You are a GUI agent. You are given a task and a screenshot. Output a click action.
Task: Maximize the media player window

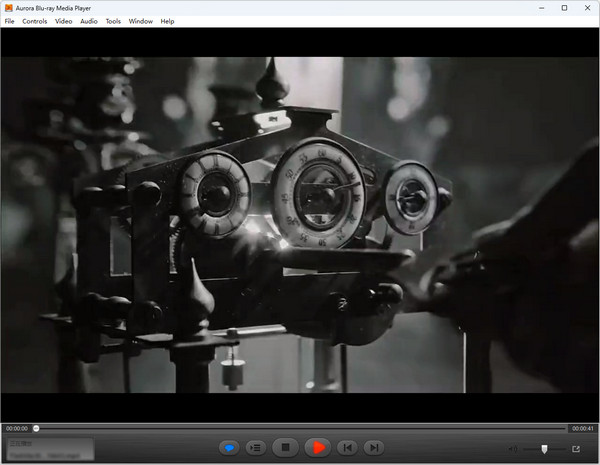pyautogui.click(x=563, y=7)
